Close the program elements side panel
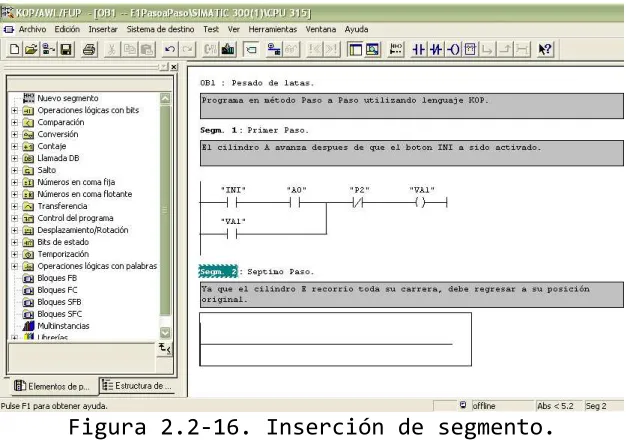This screenshot has height=440, width=626. [174, 67]
